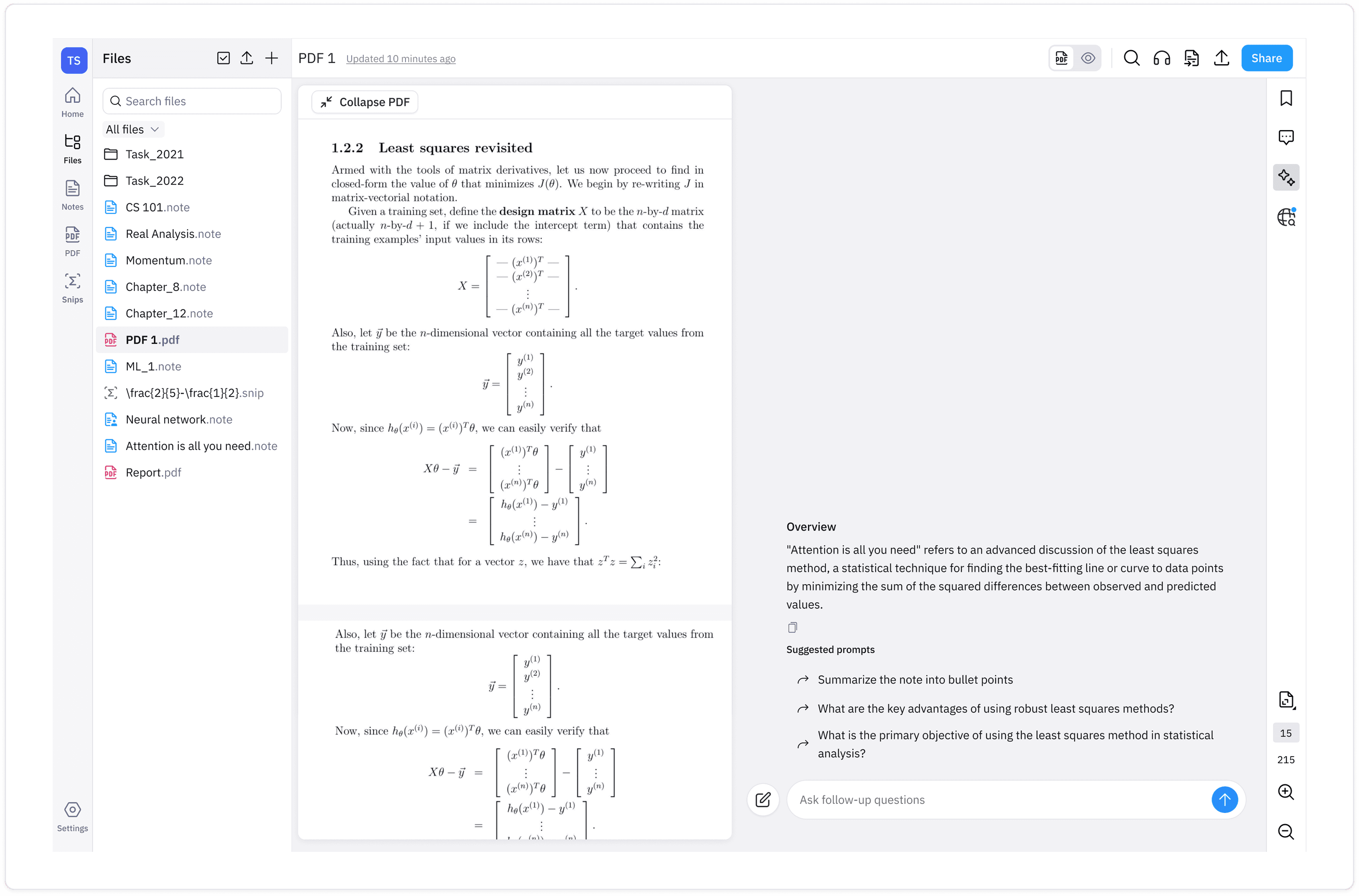
Task: Click Summarize the note into bullet points
Action: click(914, 680)
